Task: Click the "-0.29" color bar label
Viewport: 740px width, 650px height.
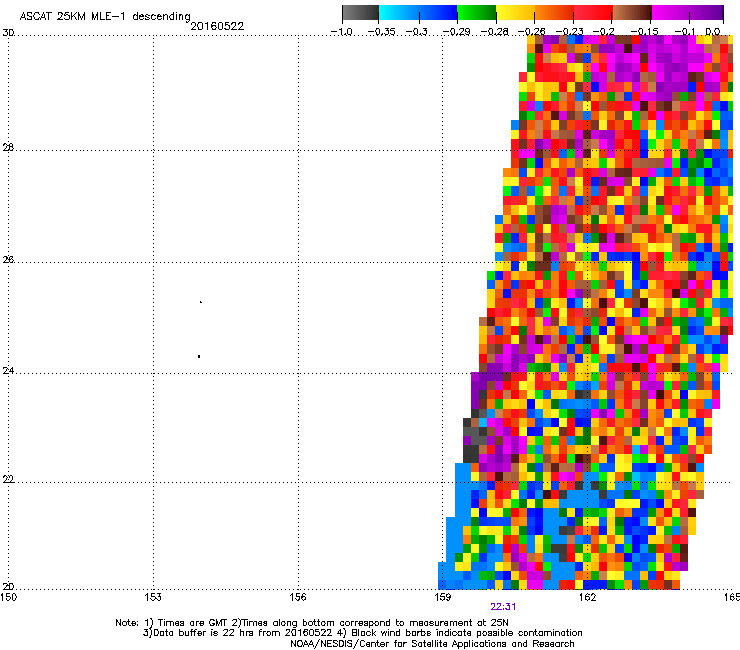Action: pyautogui.click(x=456, y=32)
